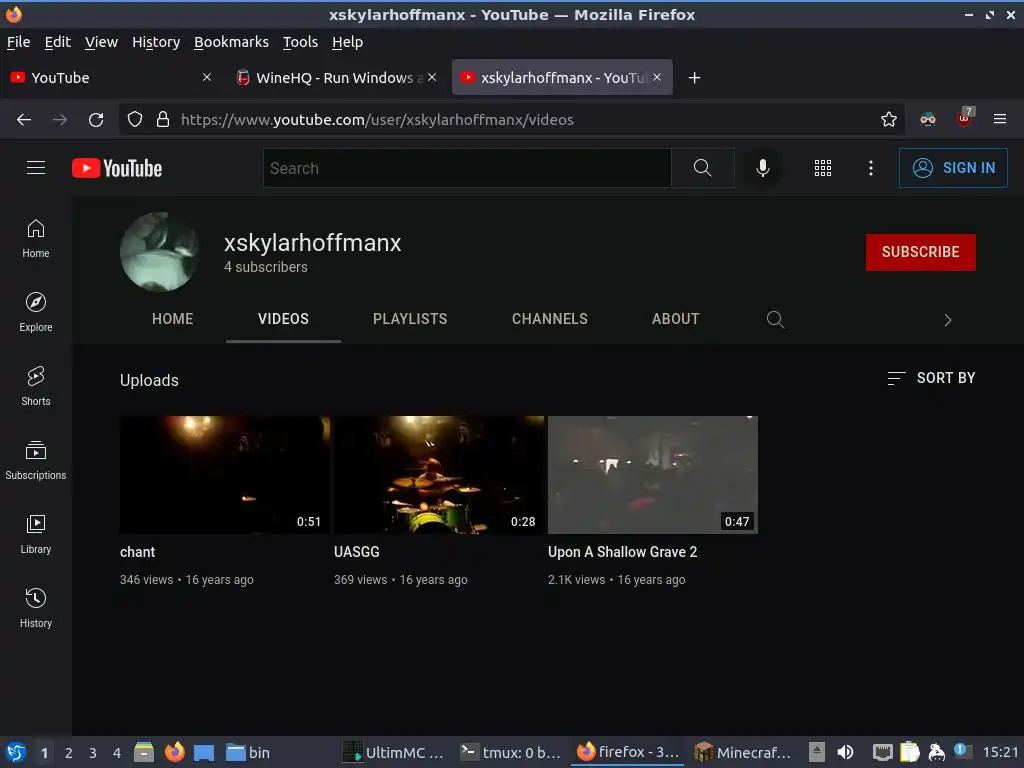Image resolution: width=1024 pixels, height=768 pixels.
Task: Switch to the tmux taskbar window
Action: point(510,752)
